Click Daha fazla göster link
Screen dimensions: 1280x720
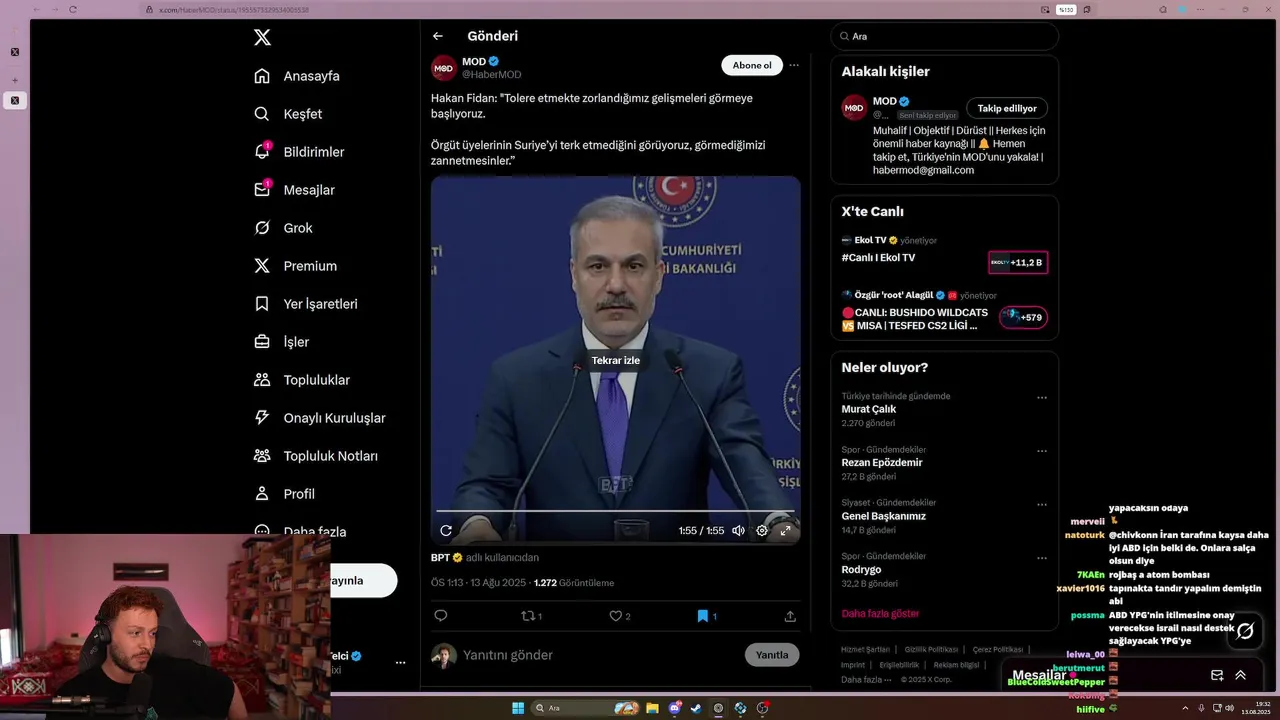click(x=880, y=613)
